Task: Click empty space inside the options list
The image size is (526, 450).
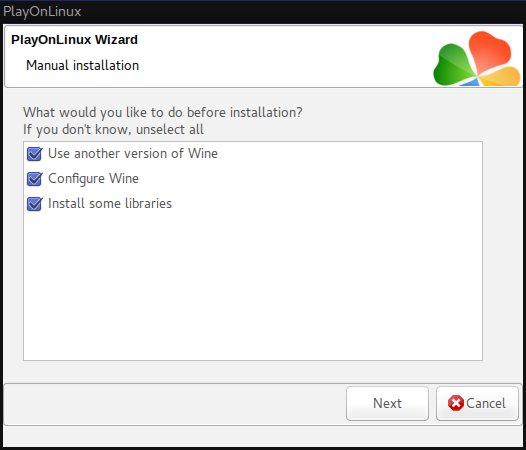Action: (253, 285)
